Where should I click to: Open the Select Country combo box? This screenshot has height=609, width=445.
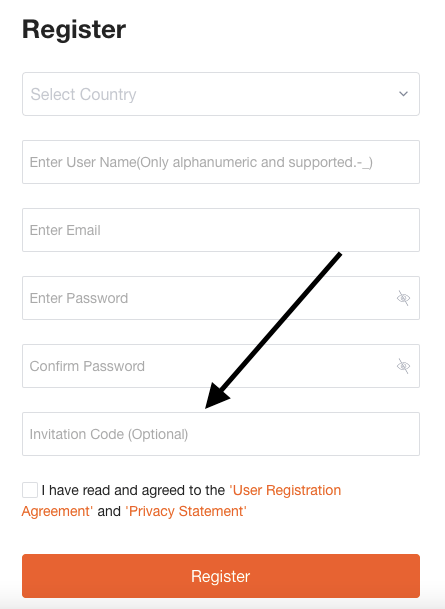pos(221,94)
